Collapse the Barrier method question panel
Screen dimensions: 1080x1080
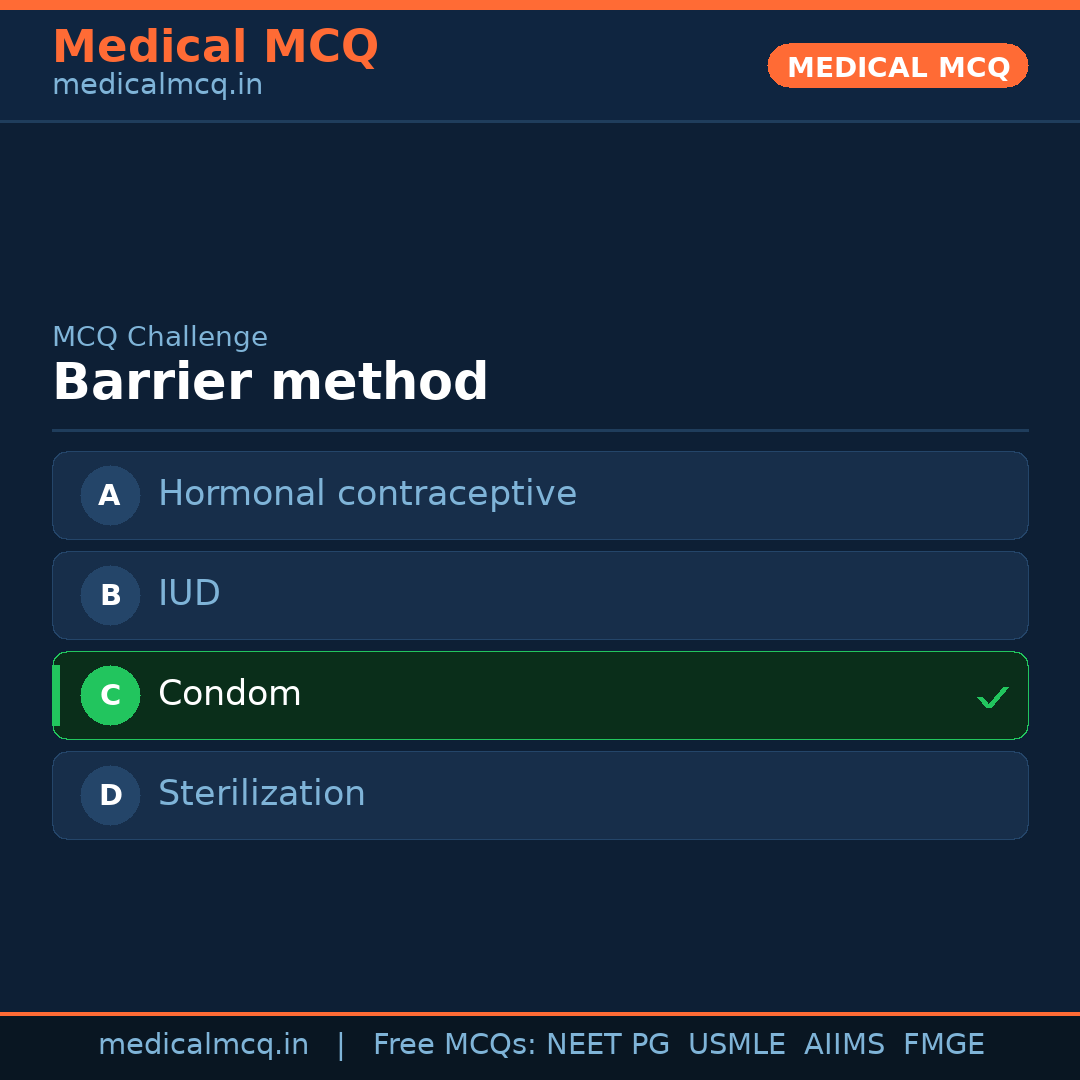click(270, 381)
